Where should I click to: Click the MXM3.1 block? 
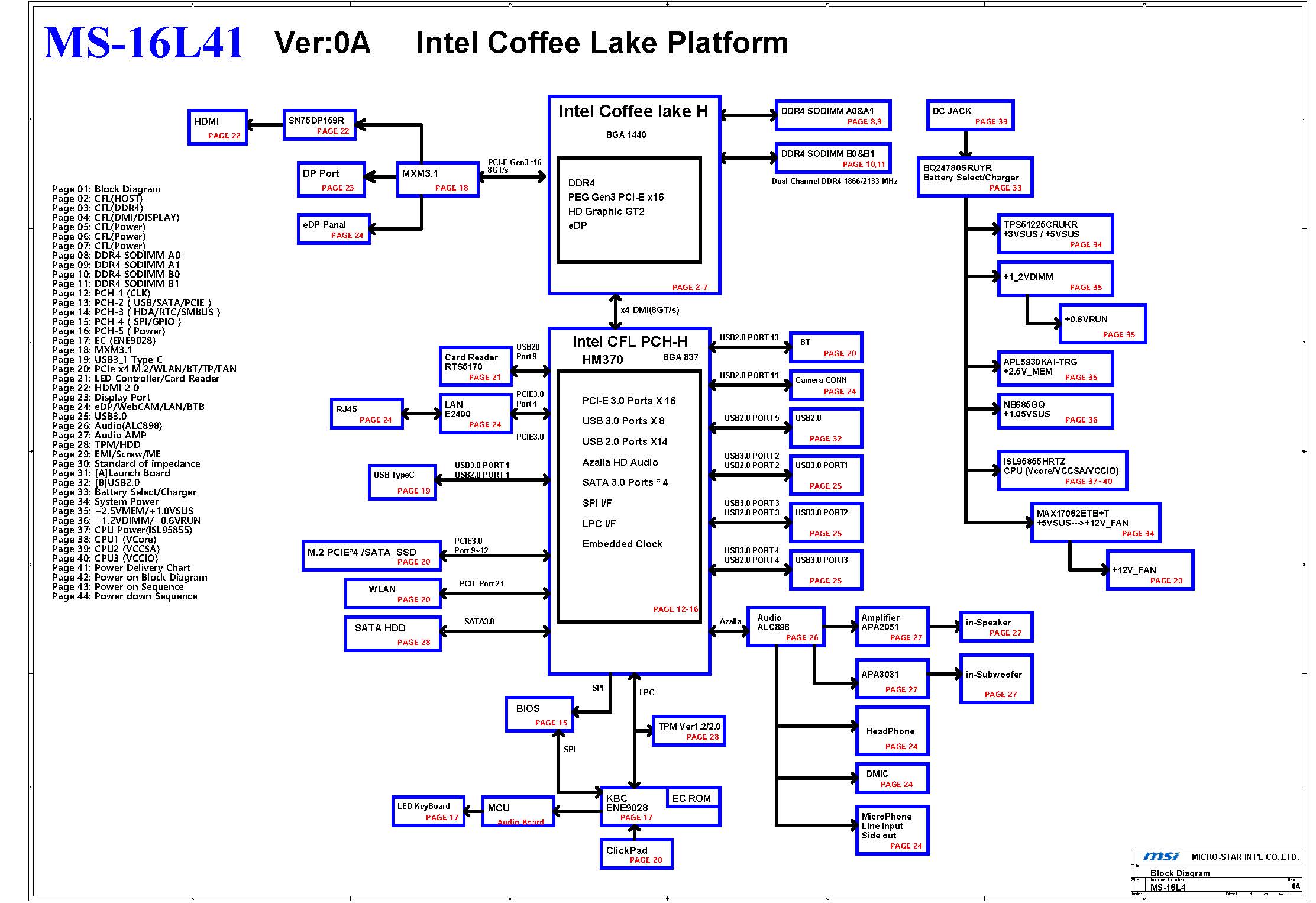(x=438, y=179)
